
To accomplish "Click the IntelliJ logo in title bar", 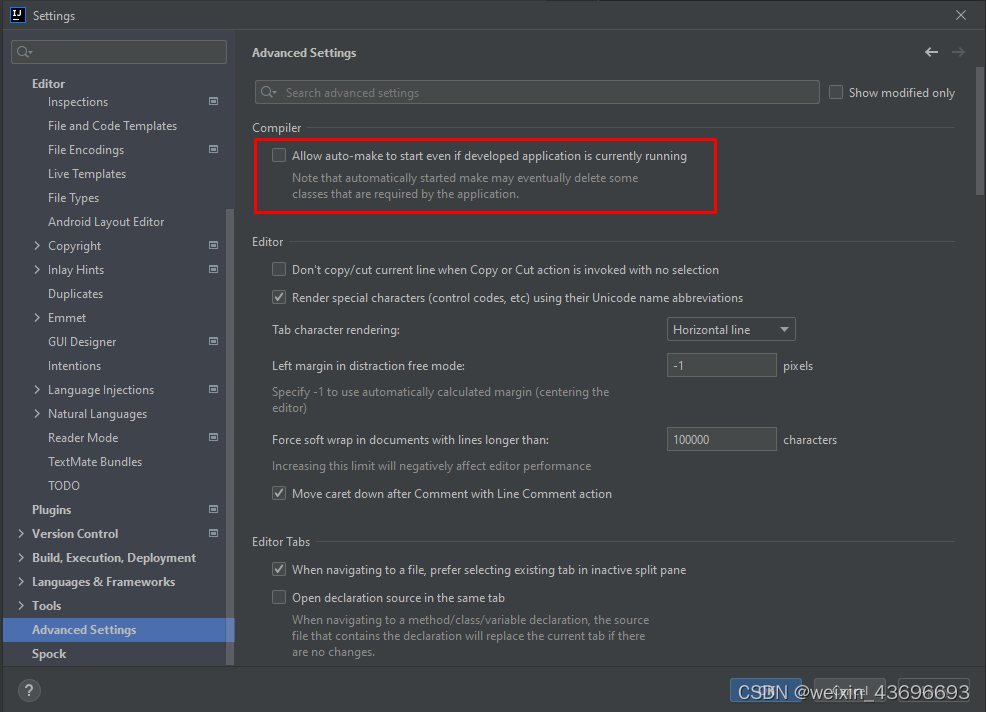I will point(18,15).
